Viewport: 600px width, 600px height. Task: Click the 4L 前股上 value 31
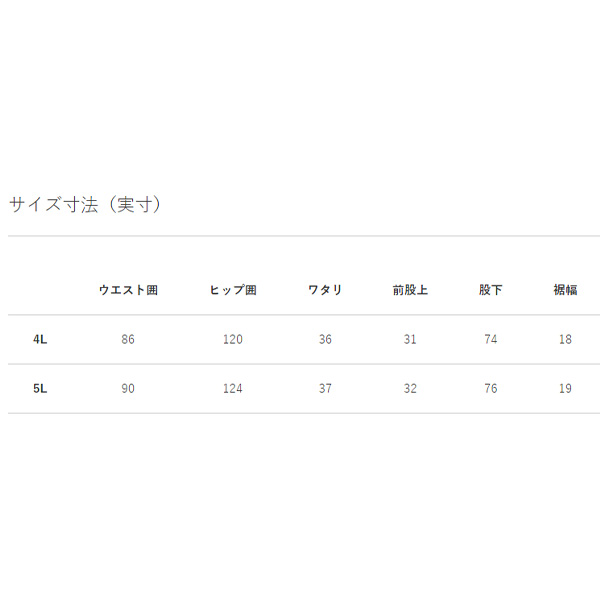coord(410,340)
